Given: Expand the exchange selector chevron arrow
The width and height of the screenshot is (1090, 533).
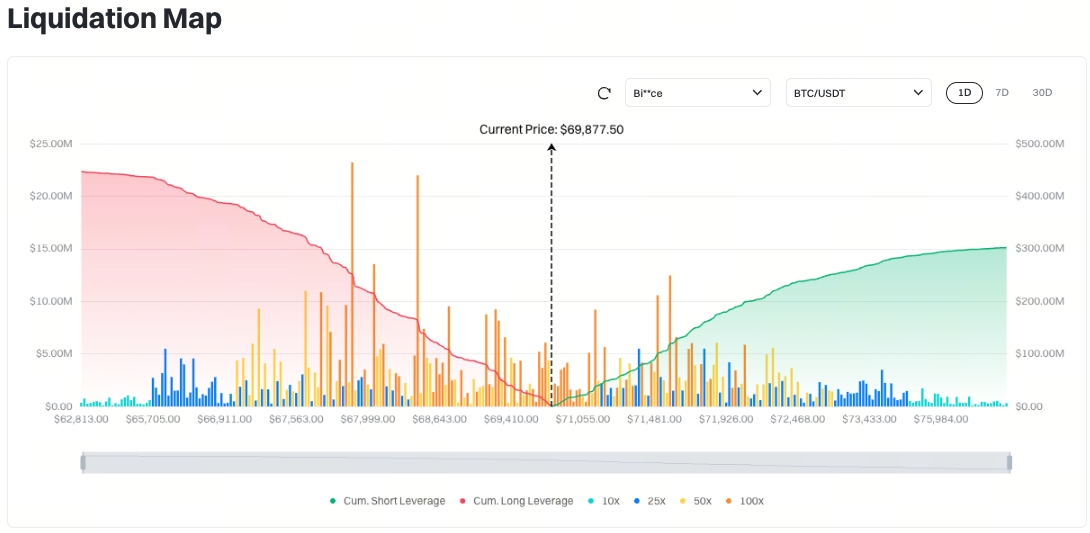Looking at the screenshot, I should pos(757,92).
